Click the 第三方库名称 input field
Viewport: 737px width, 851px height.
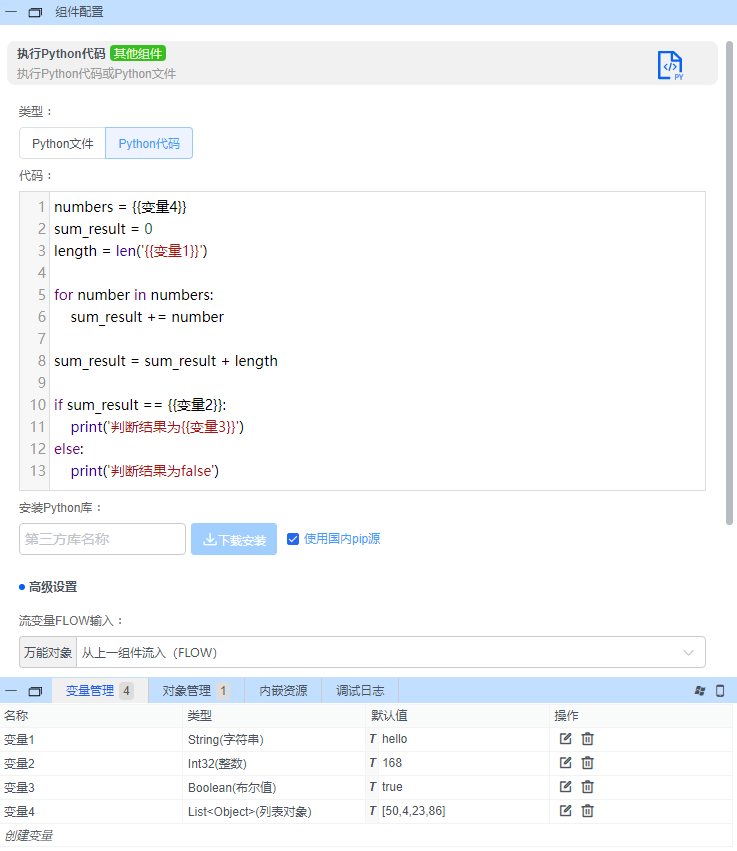coord(102,539)
